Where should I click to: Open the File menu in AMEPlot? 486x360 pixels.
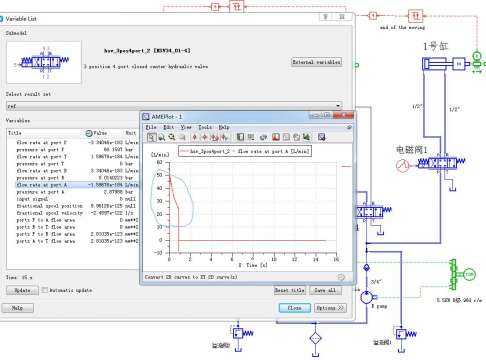(151, 127)
